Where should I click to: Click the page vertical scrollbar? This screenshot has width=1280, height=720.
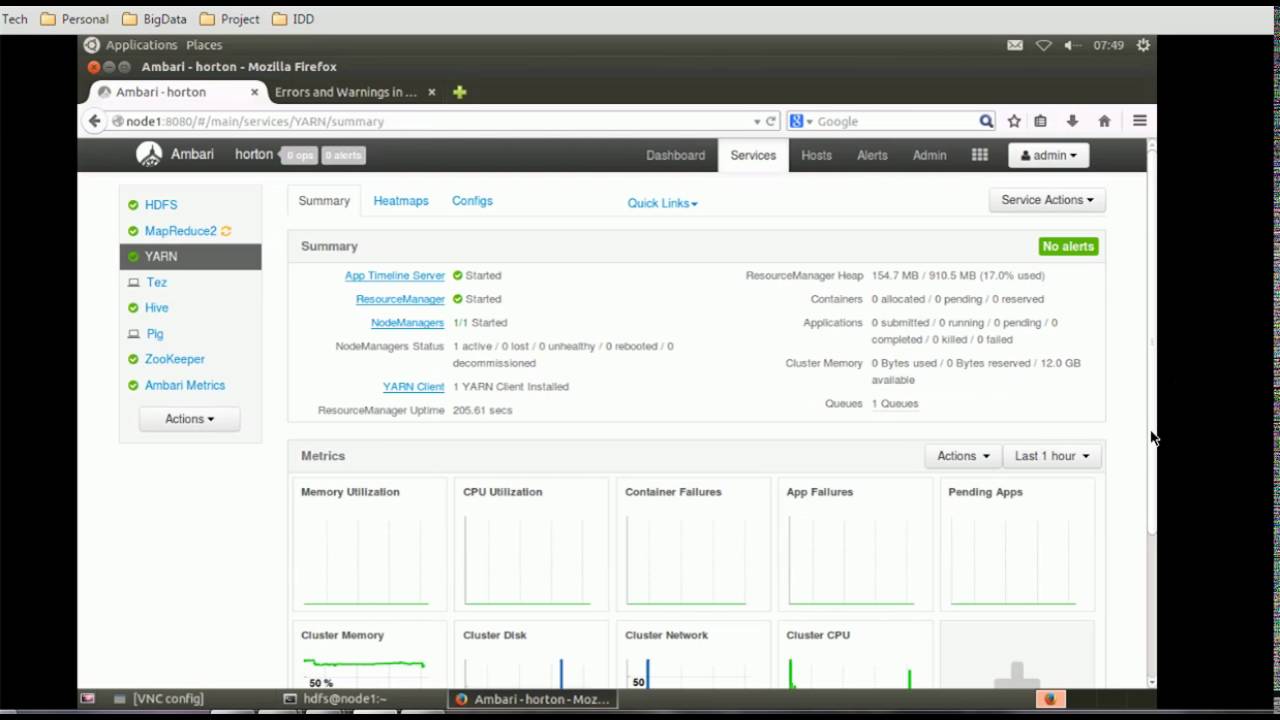[1151, 340]
